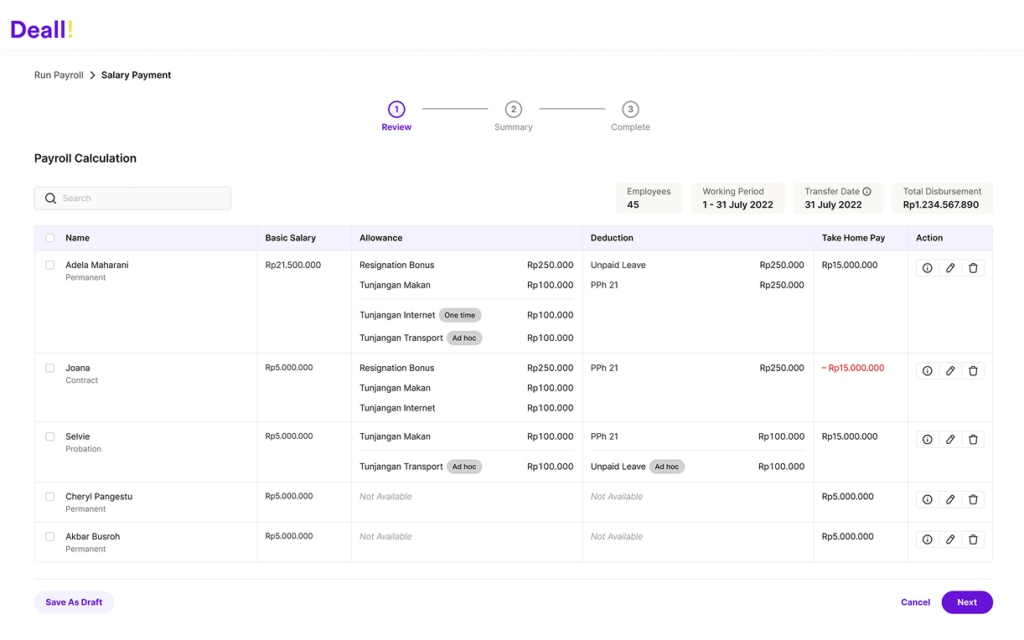View Cheryl Pangestu's details via info icon

[927, 498]
